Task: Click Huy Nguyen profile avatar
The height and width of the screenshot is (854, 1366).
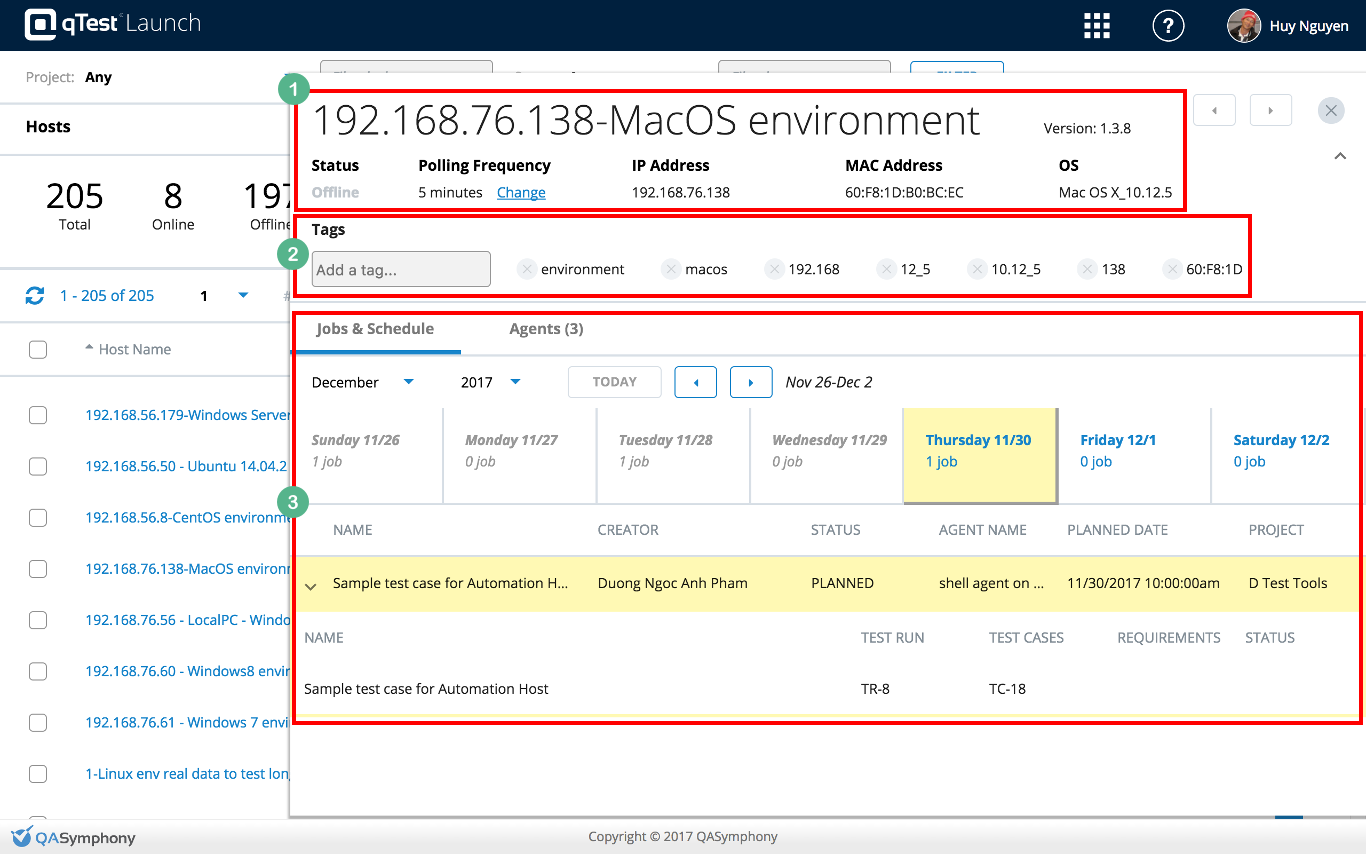Action: [1243, 26]
